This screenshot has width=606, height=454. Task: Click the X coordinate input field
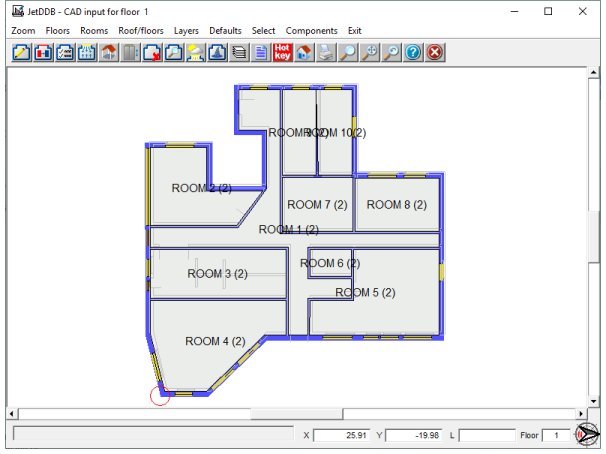(x=342, y=435)
